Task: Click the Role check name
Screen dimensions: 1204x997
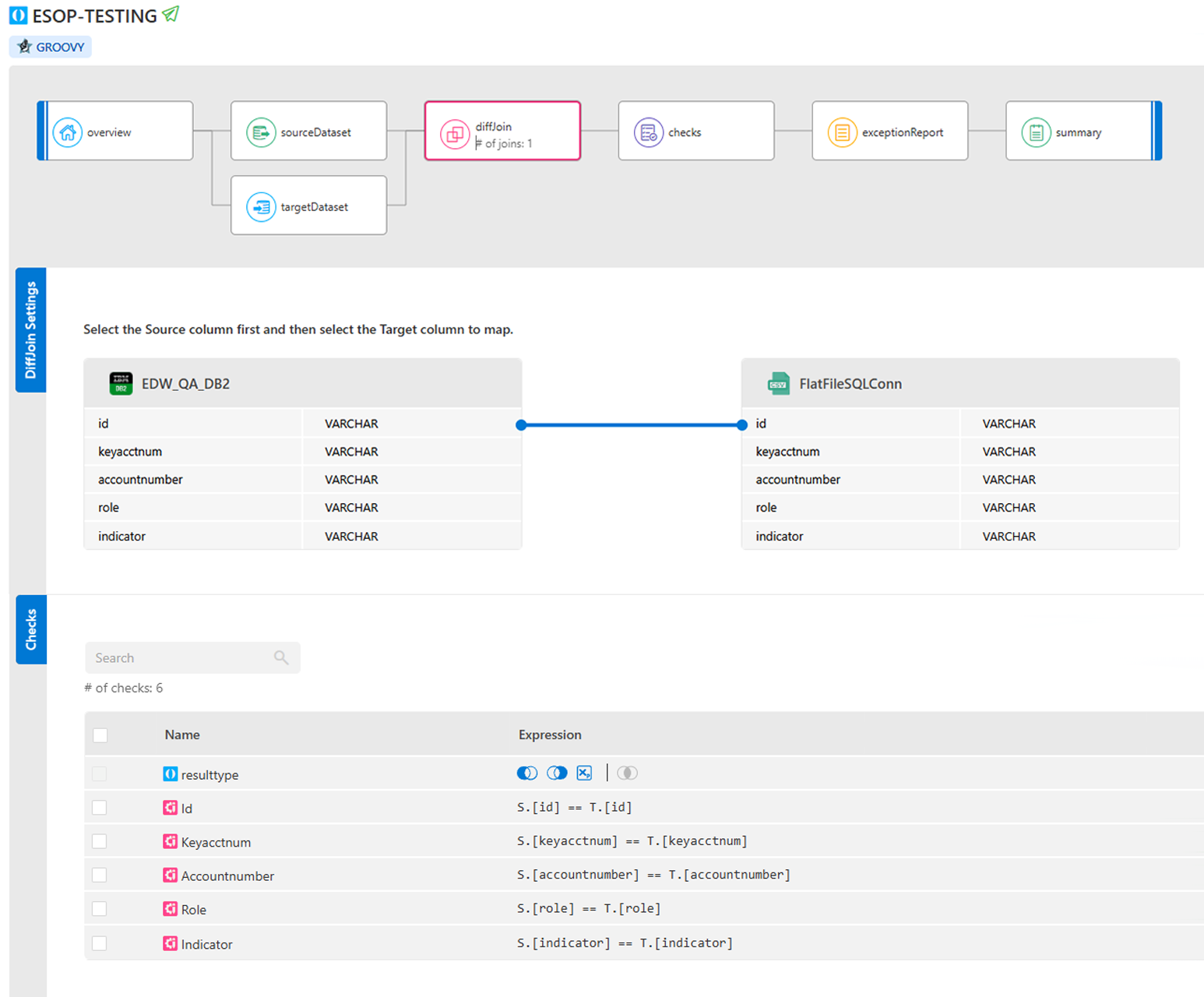Action: (x=193, y=910)
